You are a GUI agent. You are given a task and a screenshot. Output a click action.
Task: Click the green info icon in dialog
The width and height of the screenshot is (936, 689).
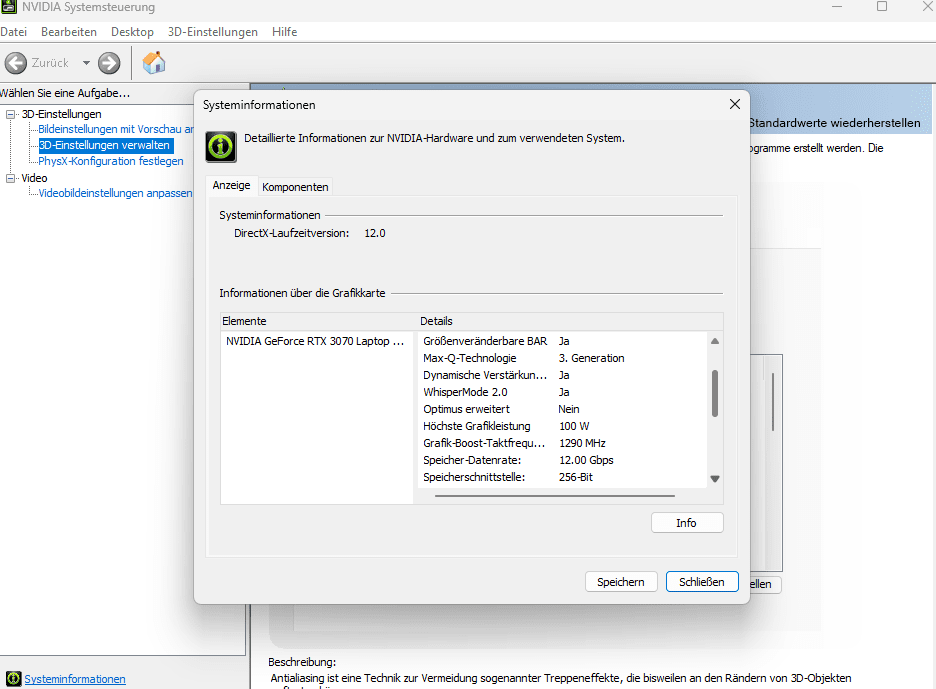coord(221,146)
